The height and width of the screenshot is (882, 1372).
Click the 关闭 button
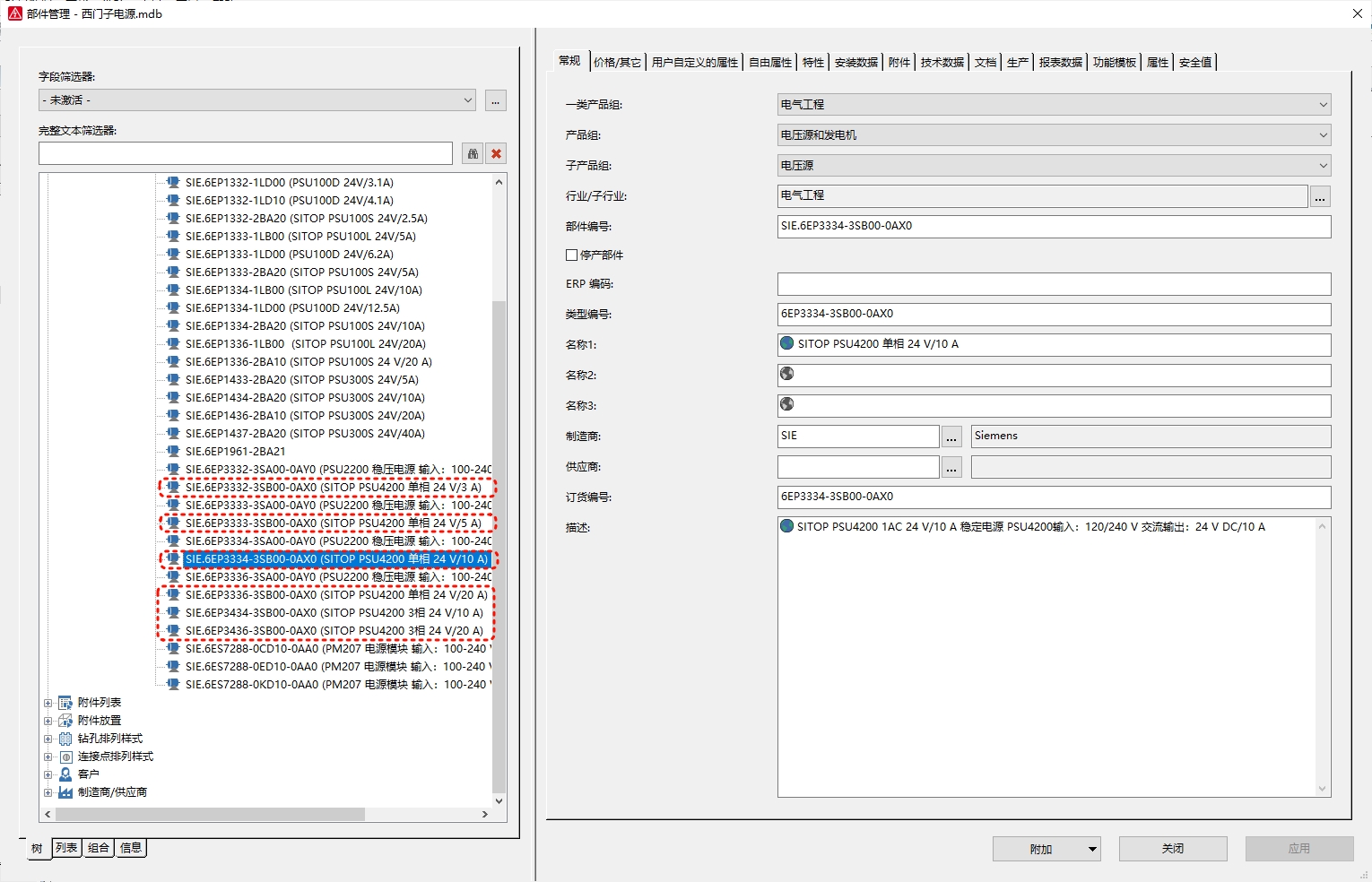point(1173,849)
